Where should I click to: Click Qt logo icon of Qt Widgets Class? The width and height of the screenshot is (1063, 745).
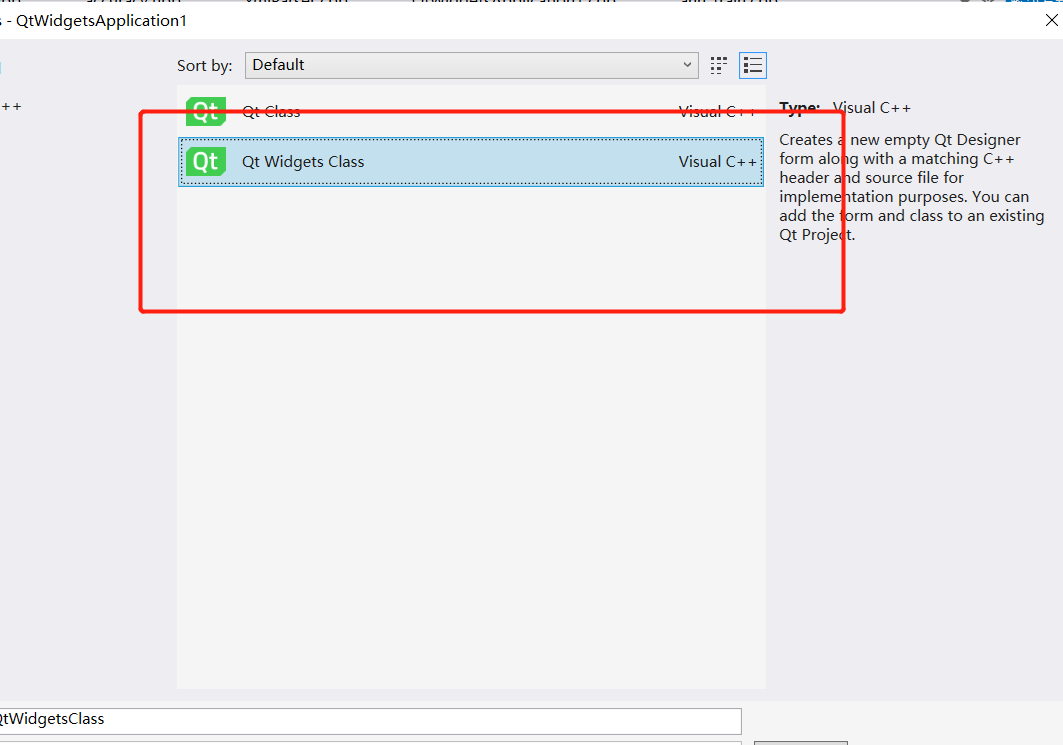(205, 162)
